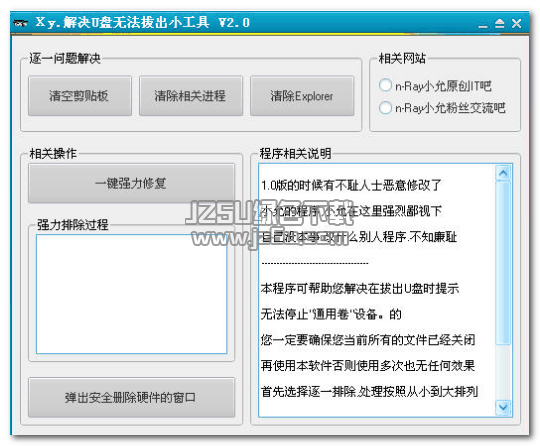
Task: Close the U盘 tool window
Action: coord(516,23)
